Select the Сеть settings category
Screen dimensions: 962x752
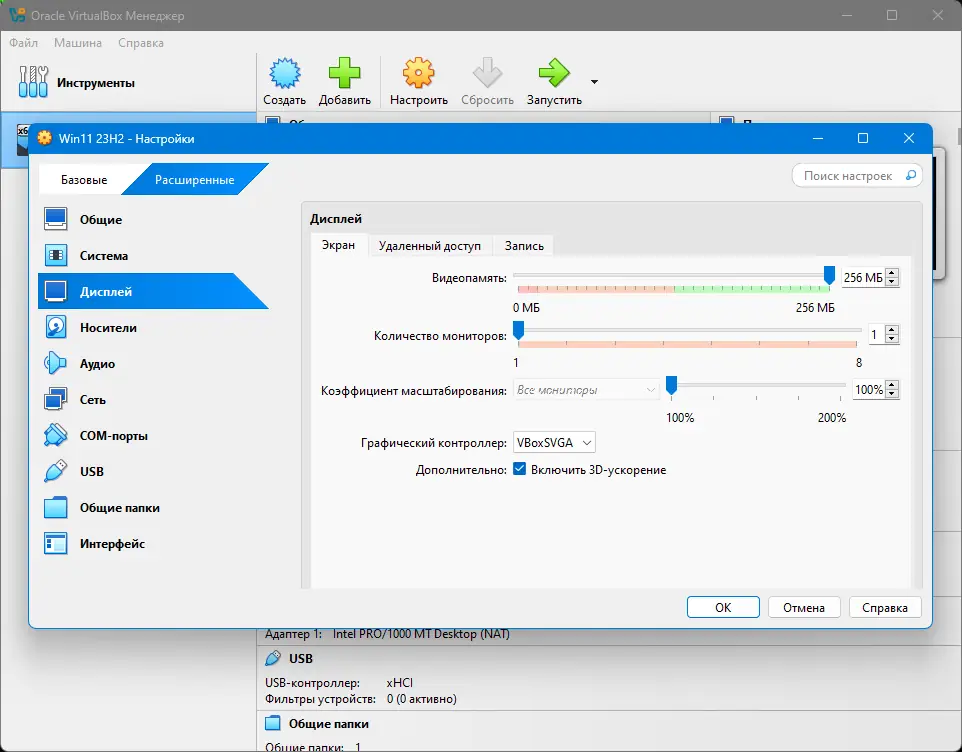(x=153, y=400)
